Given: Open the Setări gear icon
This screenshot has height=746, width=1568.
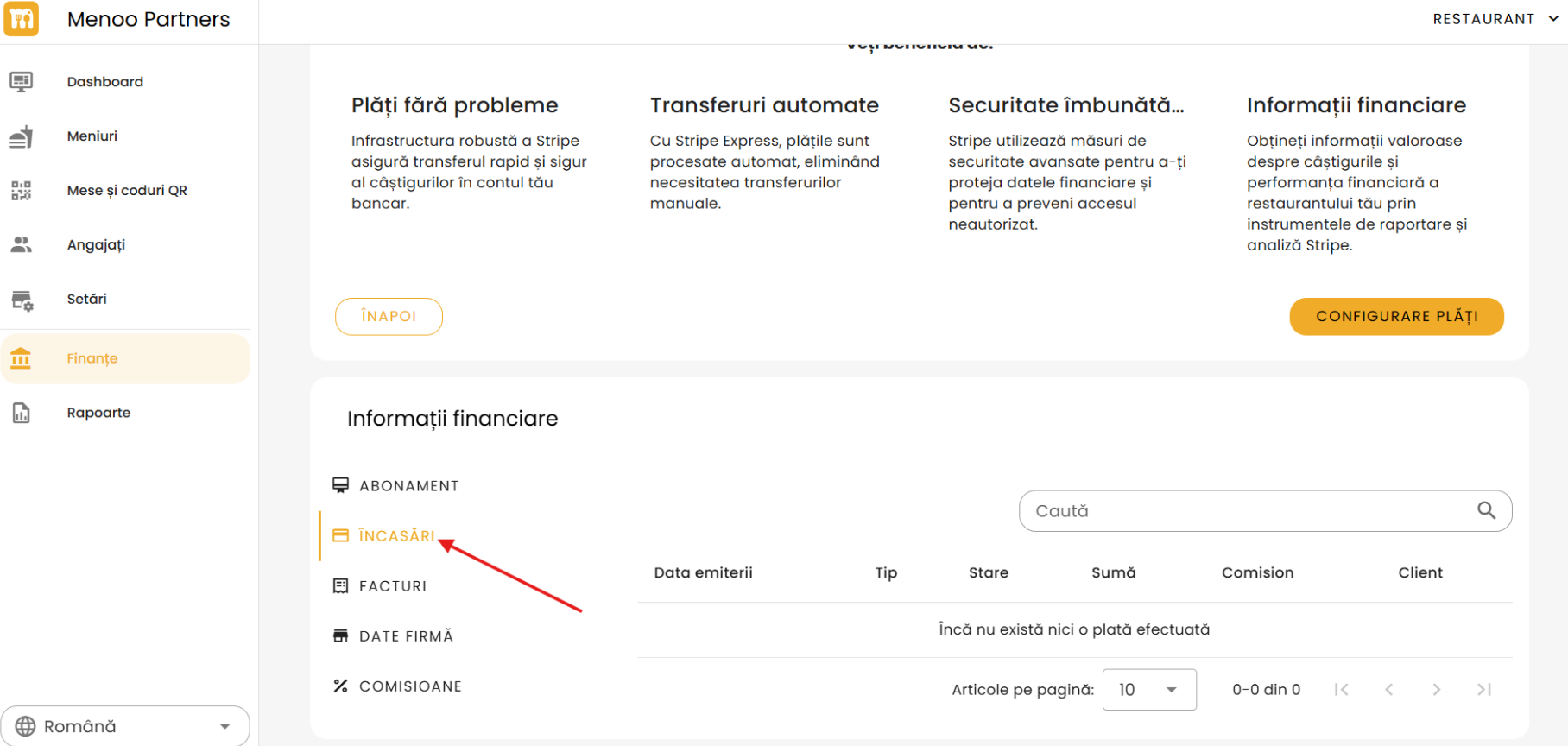Looking at the screenshot, I should tap(22, 300).
